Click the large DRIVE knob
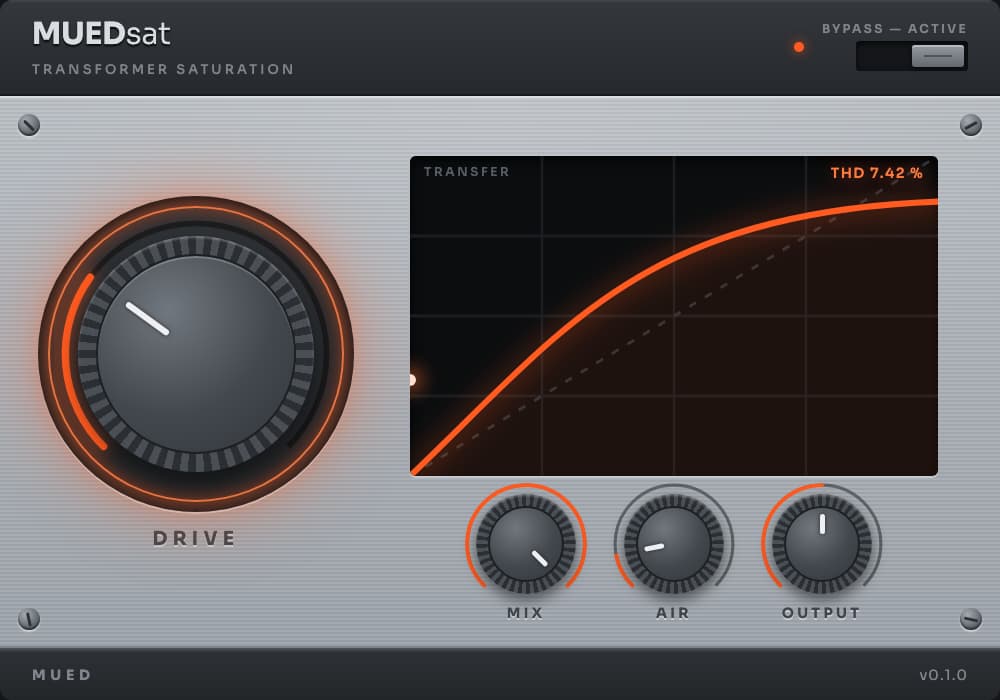Screen dimensions: 1000x700 [x=196, y=354]
